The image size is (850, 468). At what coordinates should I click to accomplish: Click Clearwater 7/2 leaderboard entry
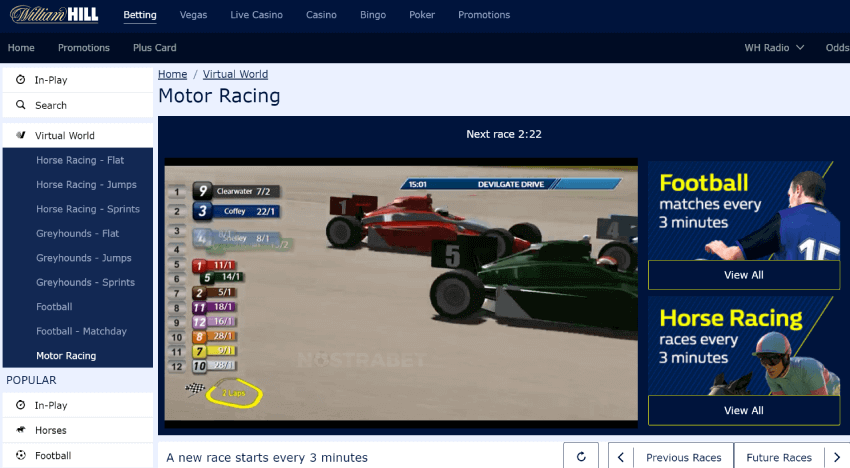237,191
